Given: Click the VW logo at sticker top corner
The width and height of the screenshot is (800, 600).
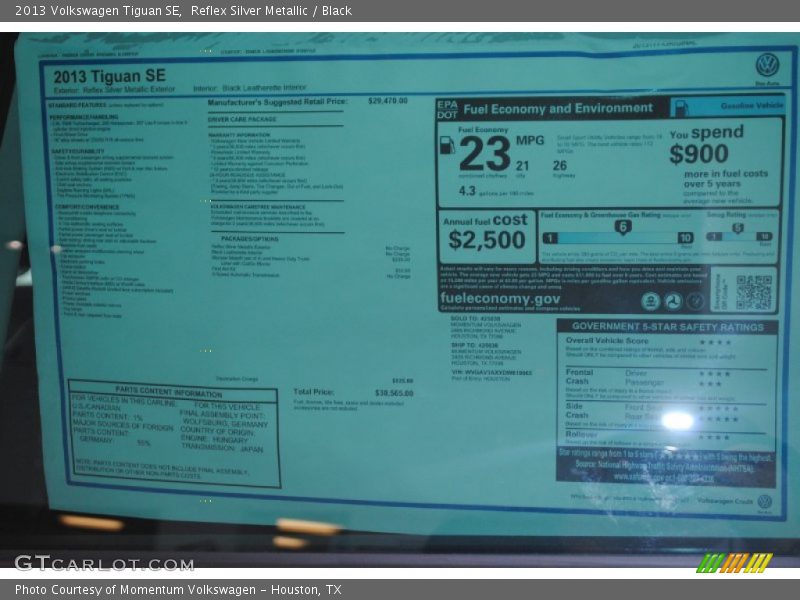Looking at the screenshot, I should click(767, 66).
